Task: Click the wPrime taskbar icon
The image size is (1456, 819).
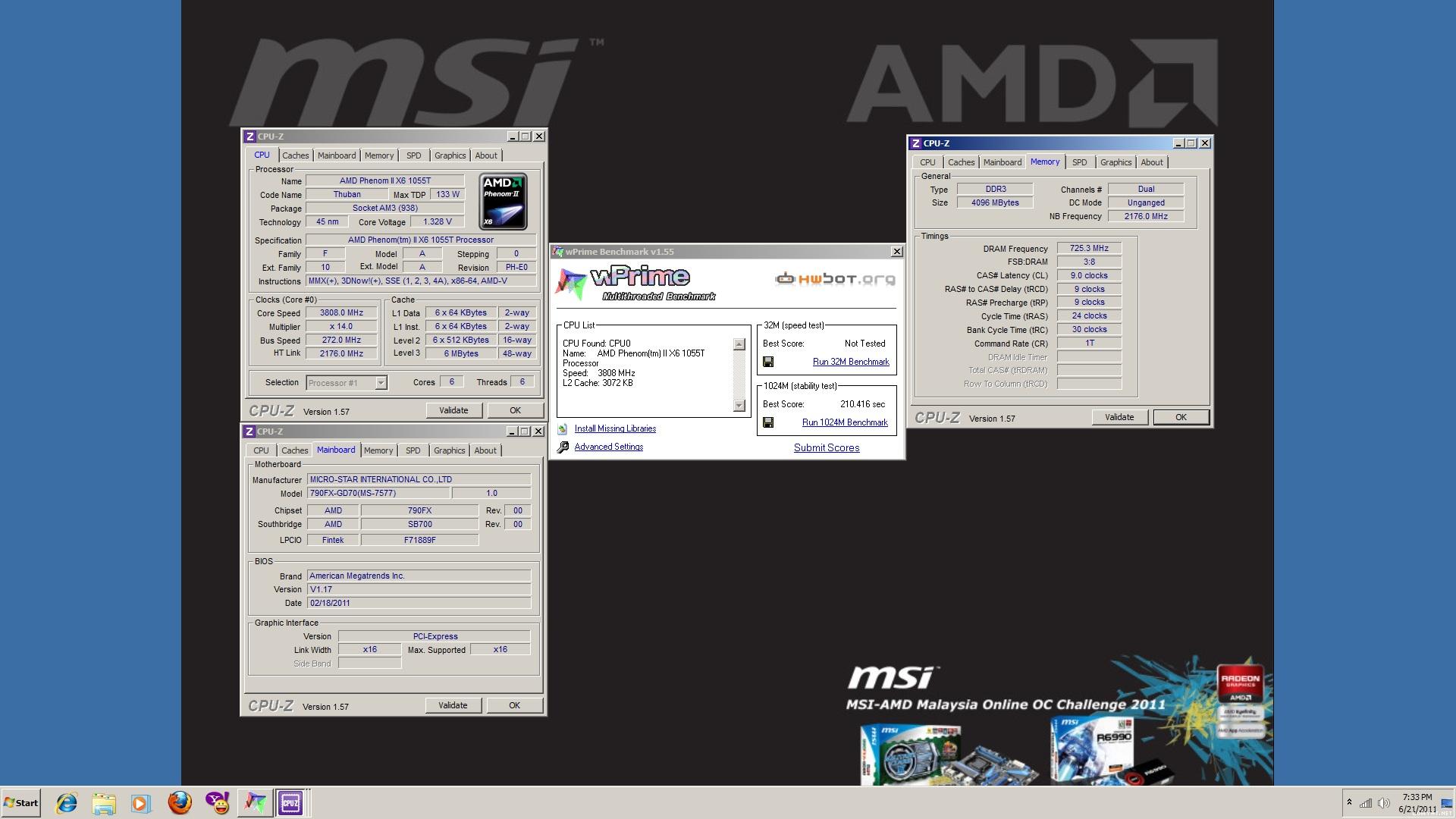Action: (x=255, y=802)
